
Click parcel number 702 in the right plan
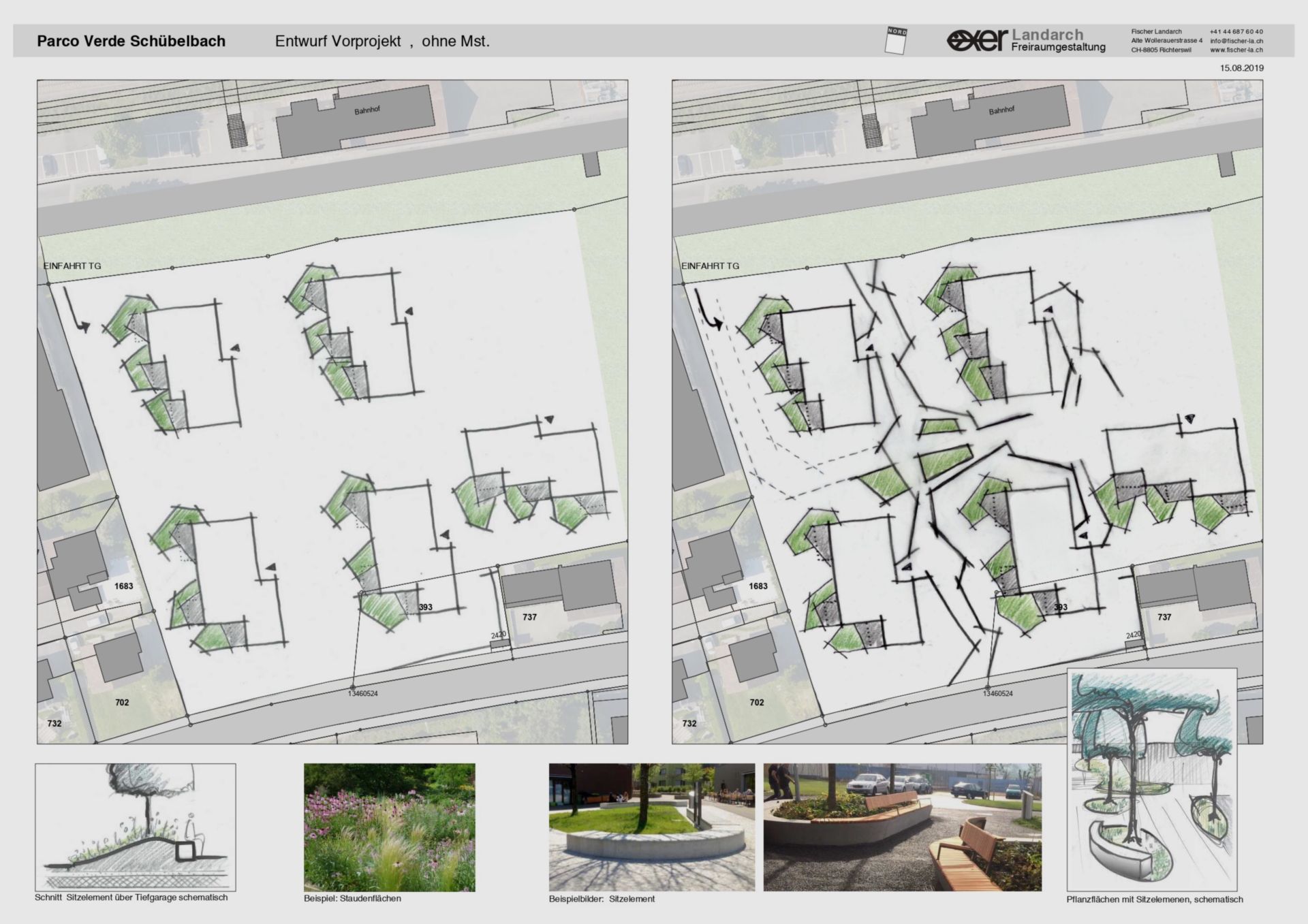coord(756,702)
